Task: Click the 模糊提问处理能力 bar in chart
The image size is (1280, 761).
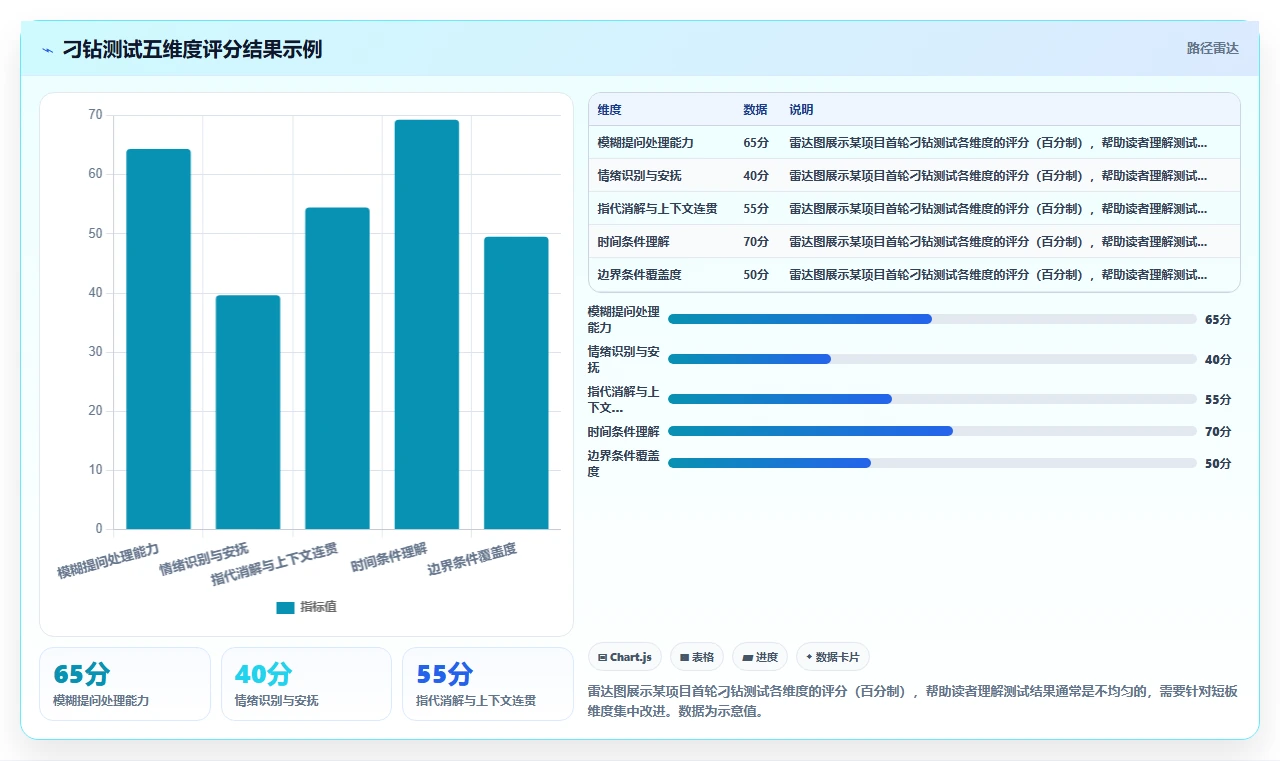Action: [x=158, y=339]
